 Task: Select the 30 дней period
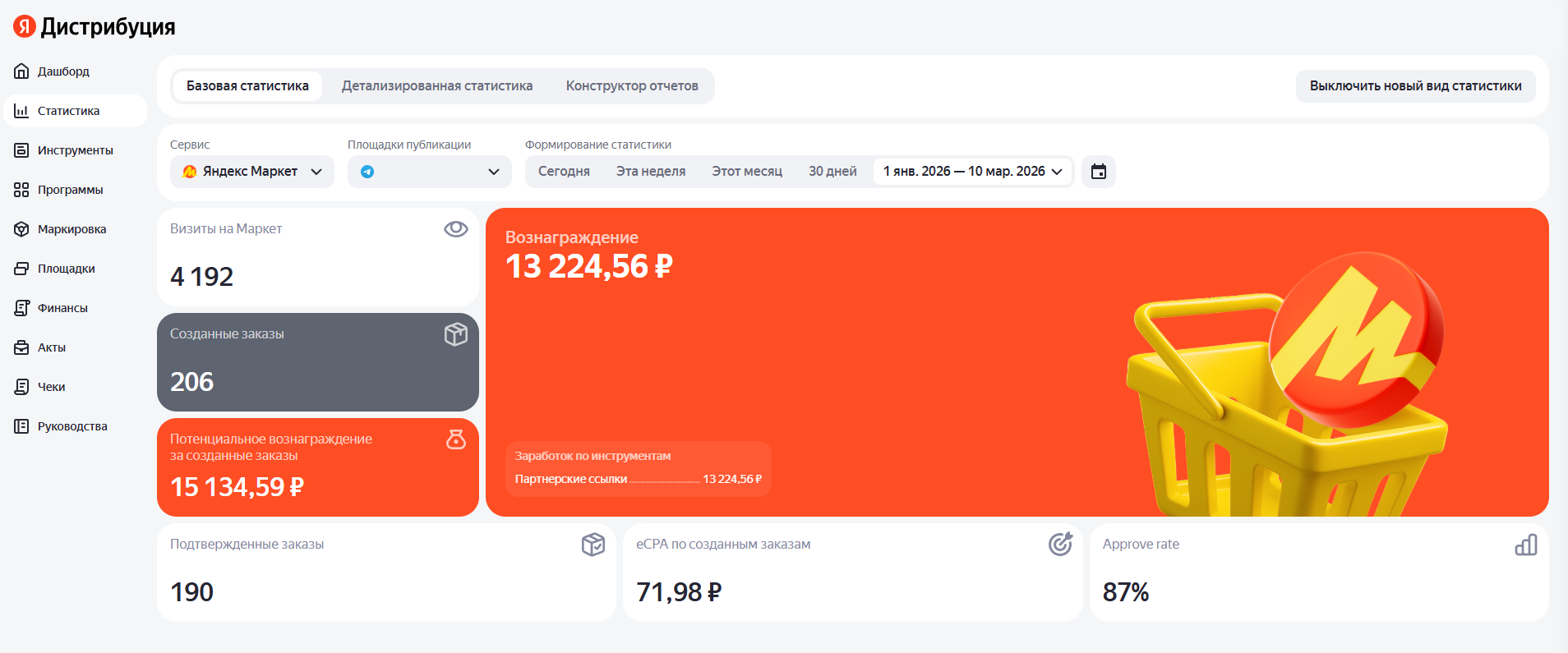tap(832, 172)
